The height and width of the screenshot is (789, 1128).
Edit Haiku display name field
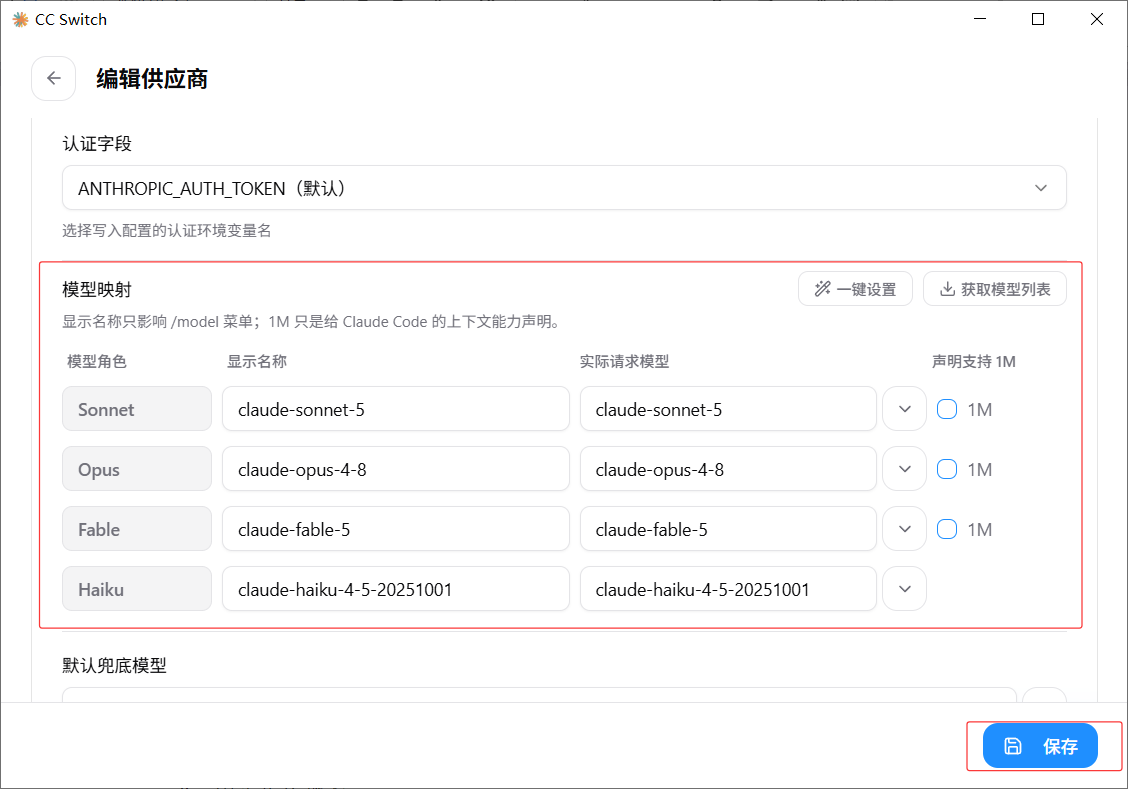[396, 589]
